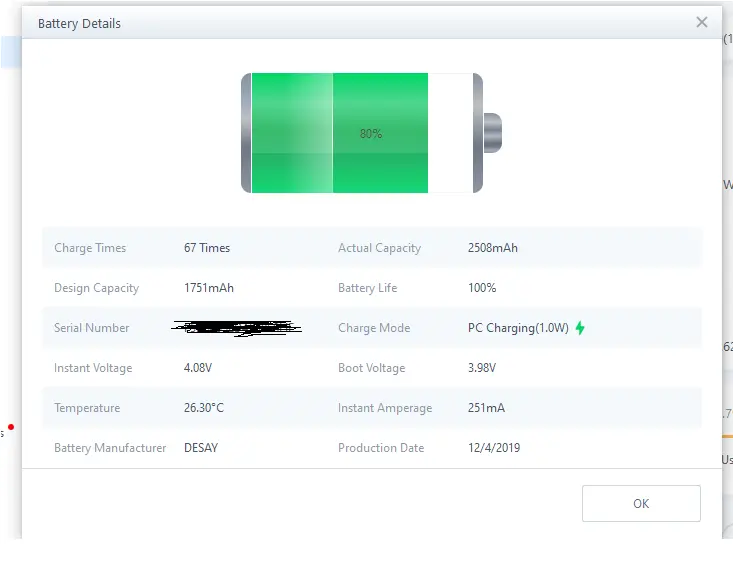
Task: Click the Charge Times label
Action: 90,248
